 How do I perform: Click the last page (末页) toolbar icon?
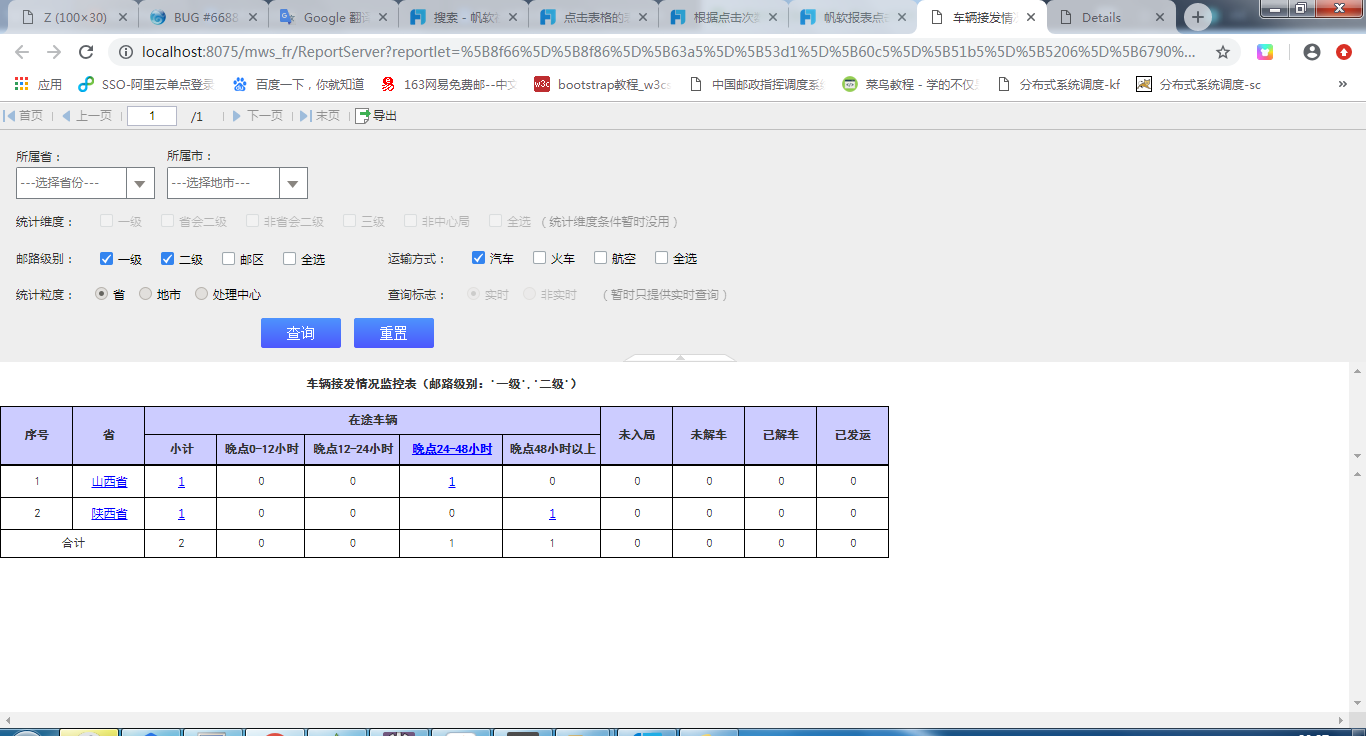[x=320, y=116]
